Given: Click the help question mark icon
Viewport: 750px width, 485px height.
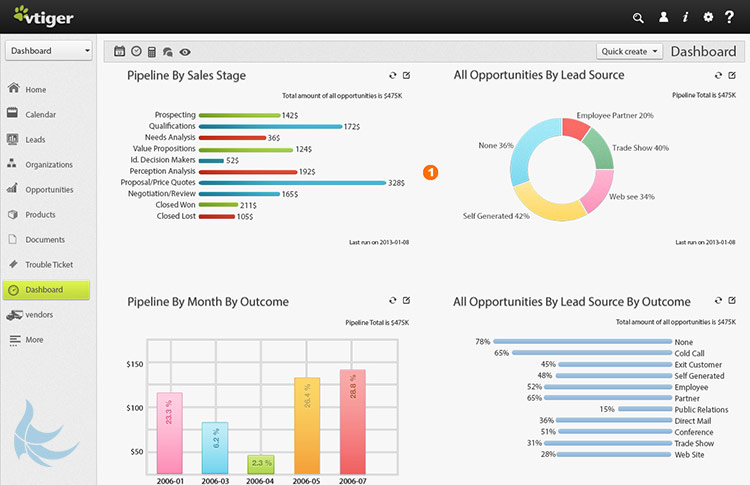Looking at the screenshot, I should 729,17.
